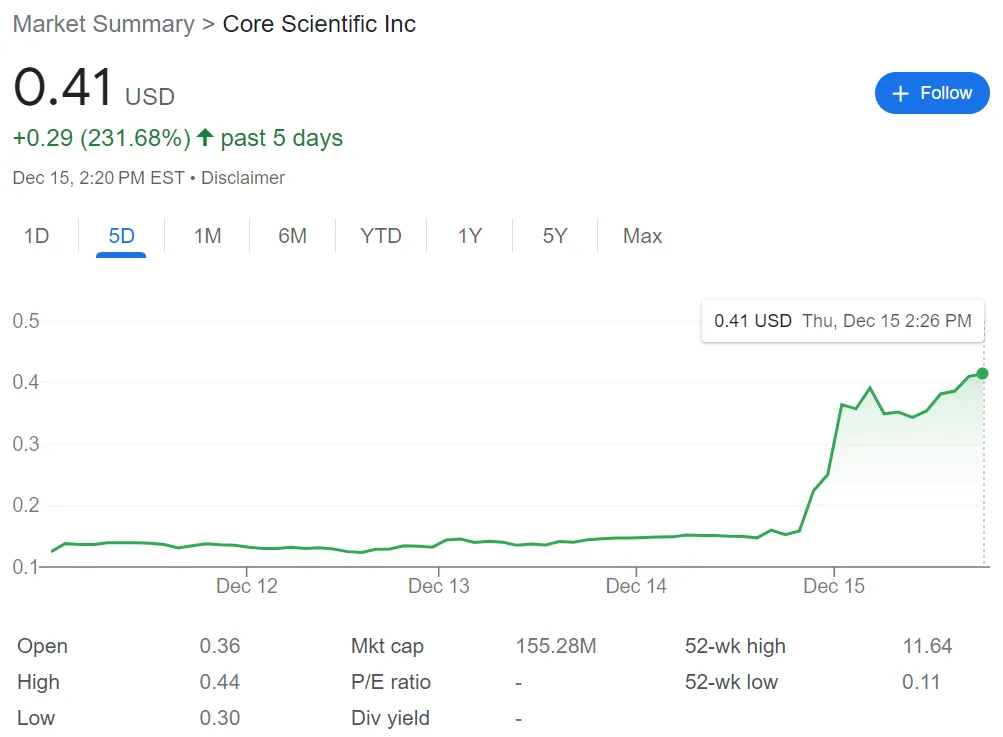The width and height of the screenshot is (1003, 737).
Task: Select the YTD chart range
Action: click(x=381, y=236)
